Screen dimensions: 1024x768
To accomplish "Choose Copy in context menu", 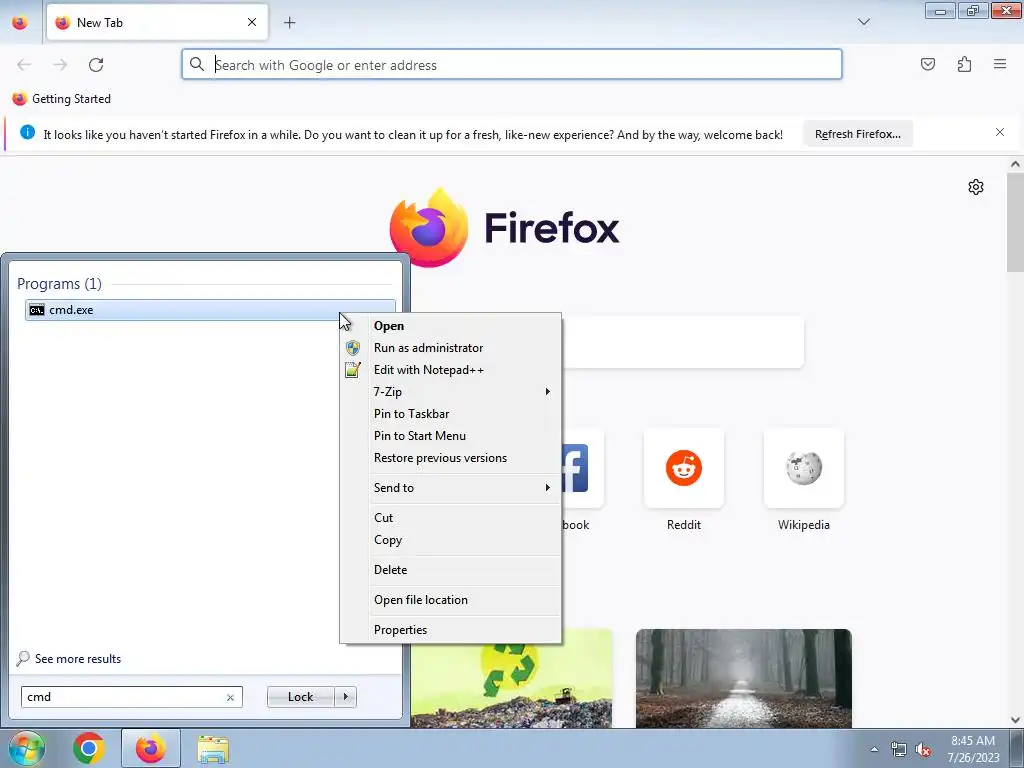I will pos(451,540).
